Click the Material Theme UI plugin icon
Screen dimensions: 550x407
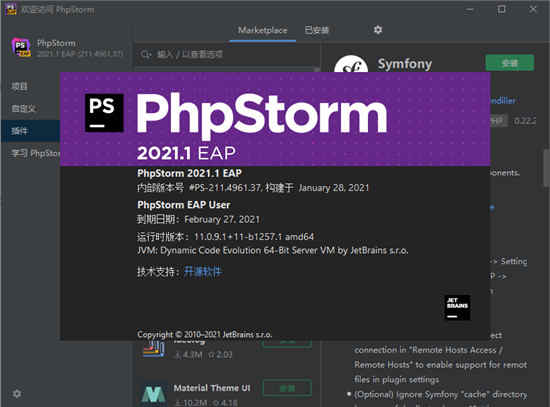tap(154, 394)
